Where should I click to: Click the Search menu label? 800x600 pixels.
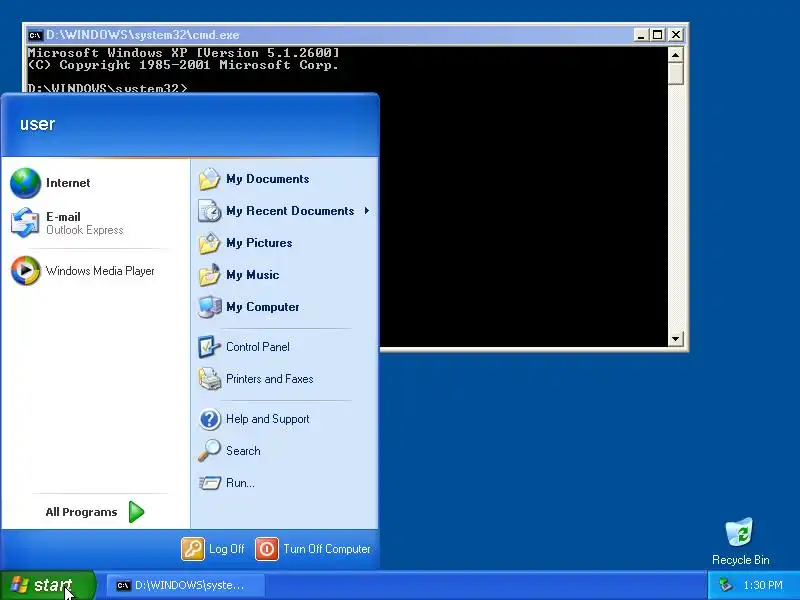tap(243, 451)
